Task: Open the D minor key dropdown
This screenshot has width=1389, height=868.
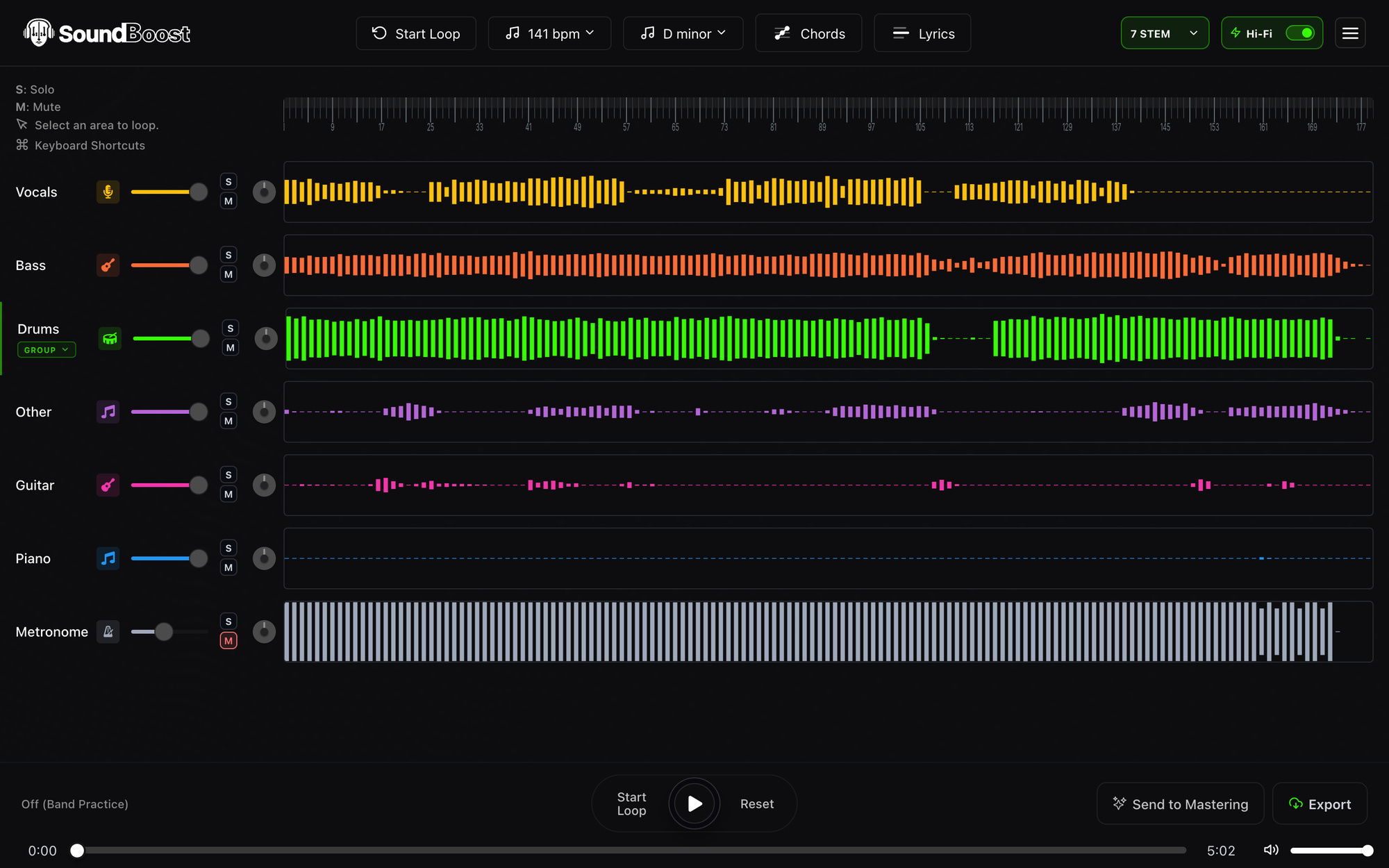Action: [683, 33]
